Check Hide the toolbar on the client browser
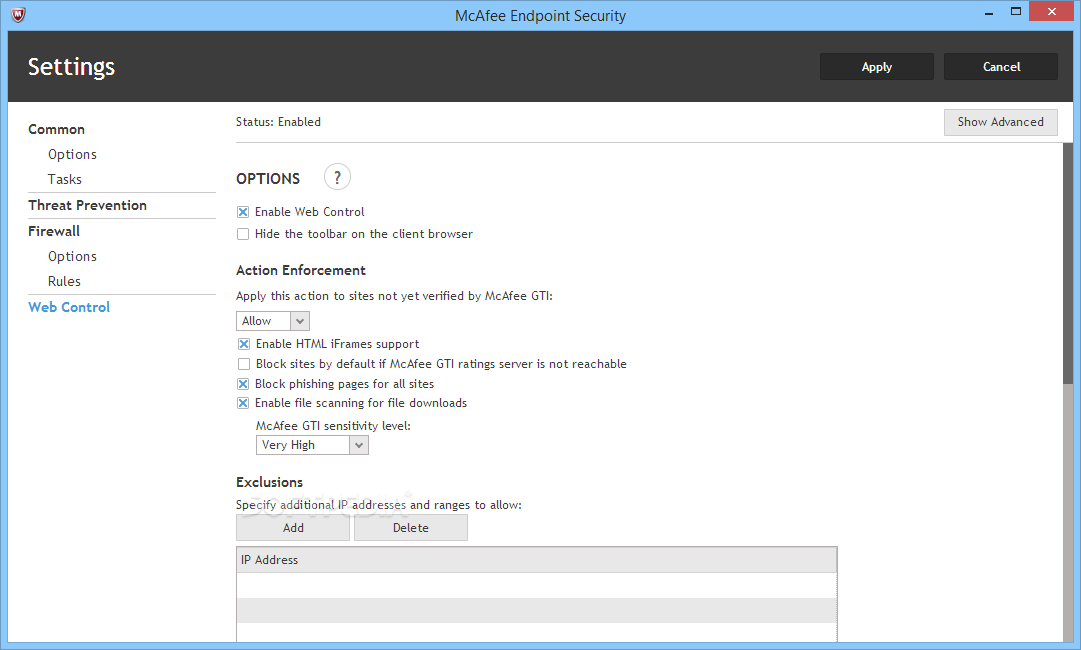Screen dimensions: 1081x650 (x=243, y=234)
